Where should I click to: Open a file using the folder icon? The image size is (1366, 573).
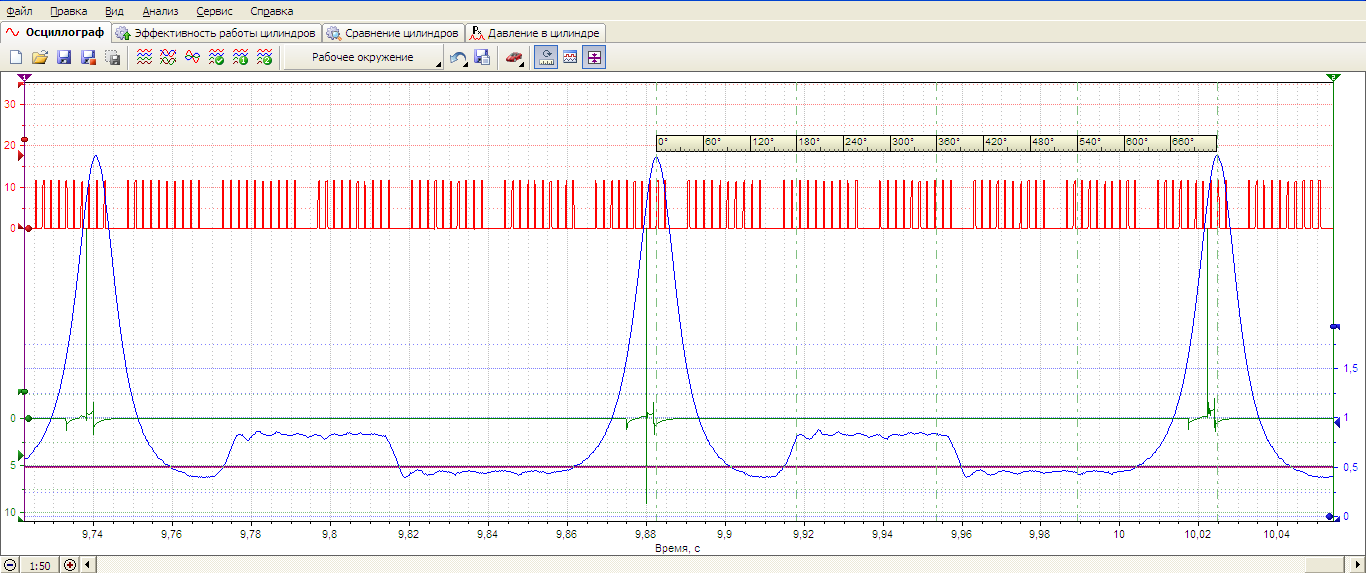pyautogui.click(x=40, y=58)
